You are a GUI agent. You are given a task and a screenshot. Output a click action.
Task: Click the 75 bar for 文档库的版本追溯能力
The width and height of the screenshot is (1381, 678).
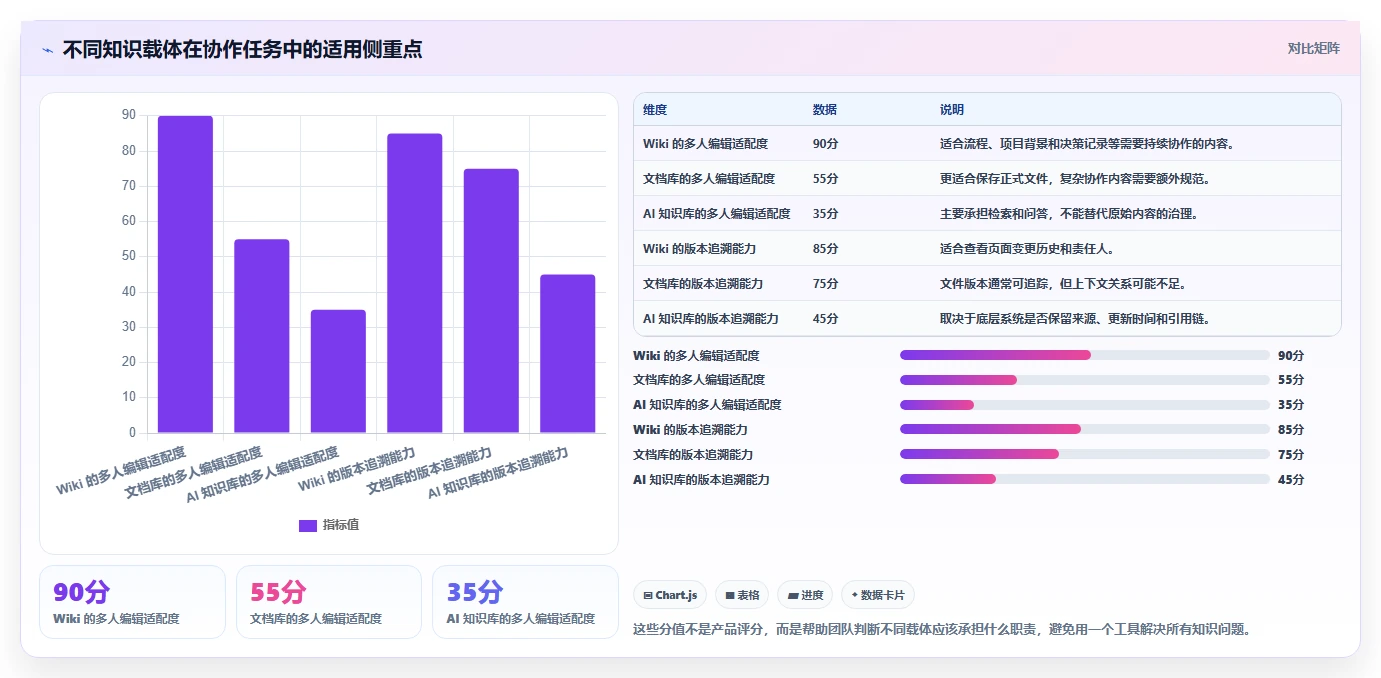pyautogui.click(x=491, y=301)
